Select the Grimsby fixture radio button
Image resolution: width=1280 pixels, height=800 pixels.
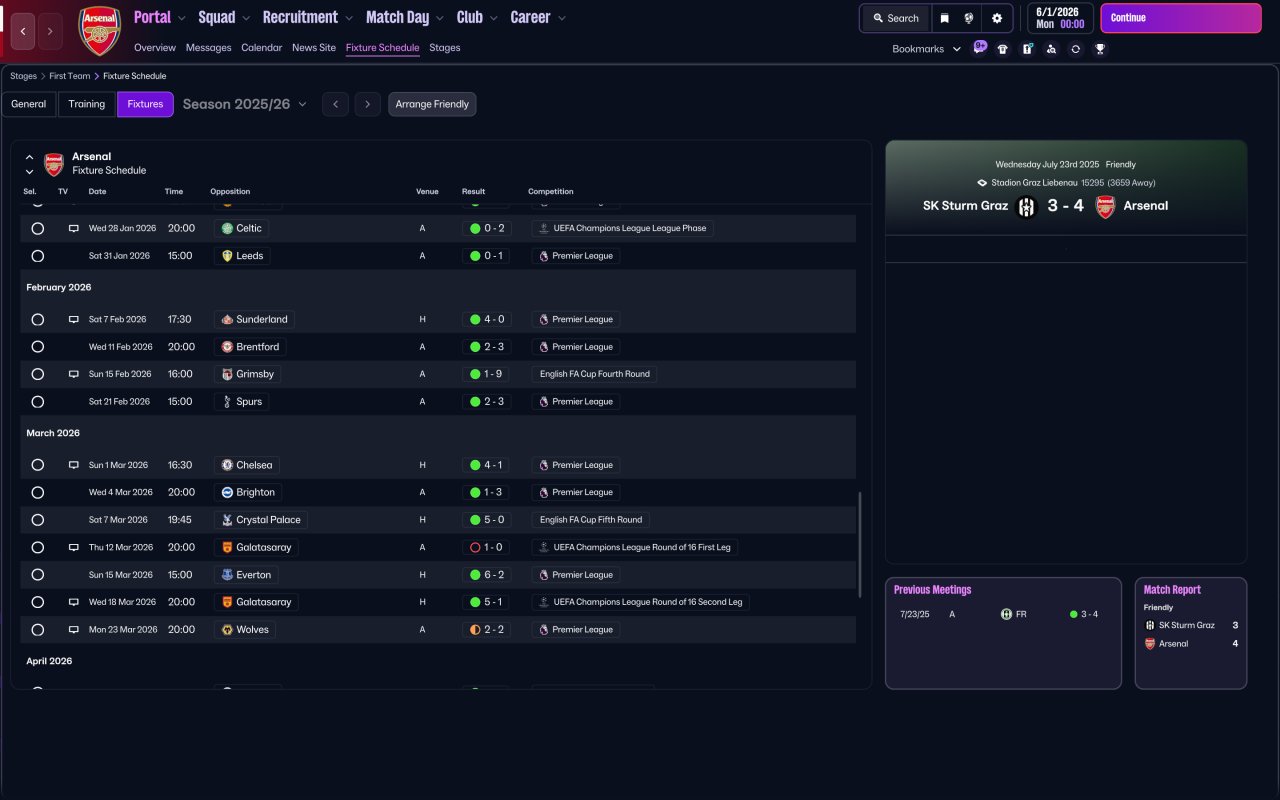coord(38,374)
